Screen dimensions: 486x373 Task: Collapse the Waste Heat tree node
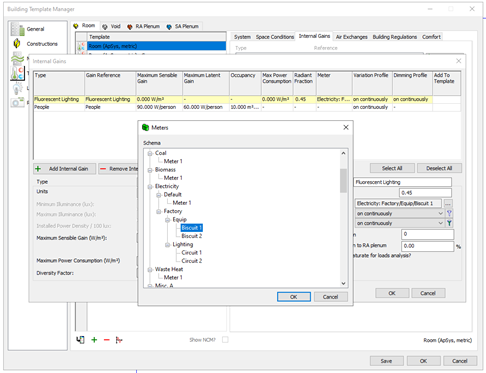[150, 269]
